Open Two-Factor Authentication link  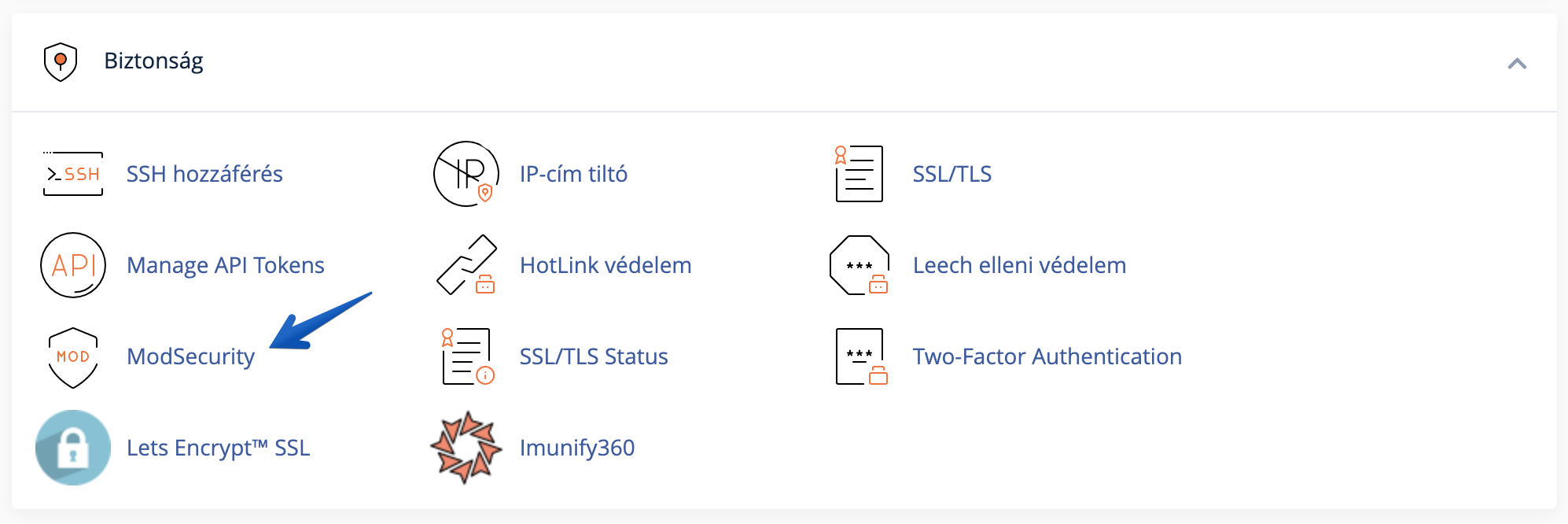(1047, 356)
